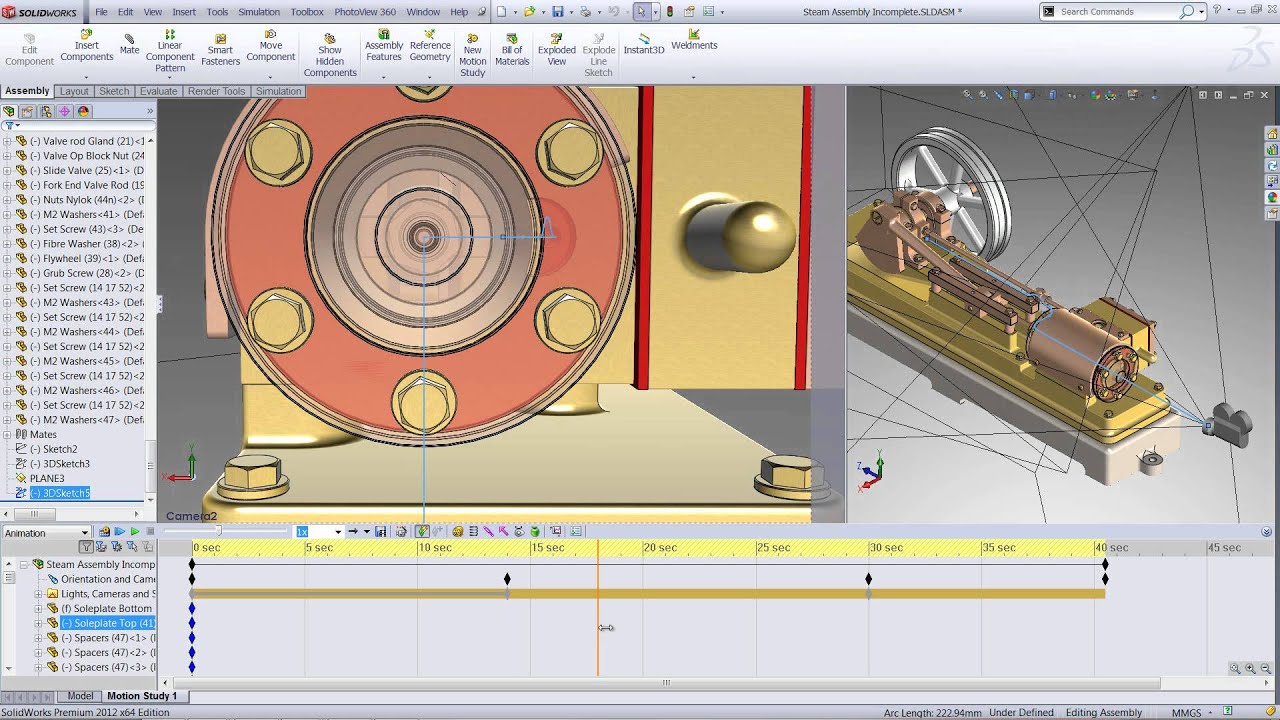Image resolution: width=1280 pixels, height=720 pixels.
Task: Click the timeline horizontal scrollbar
Action: point(665,683)
